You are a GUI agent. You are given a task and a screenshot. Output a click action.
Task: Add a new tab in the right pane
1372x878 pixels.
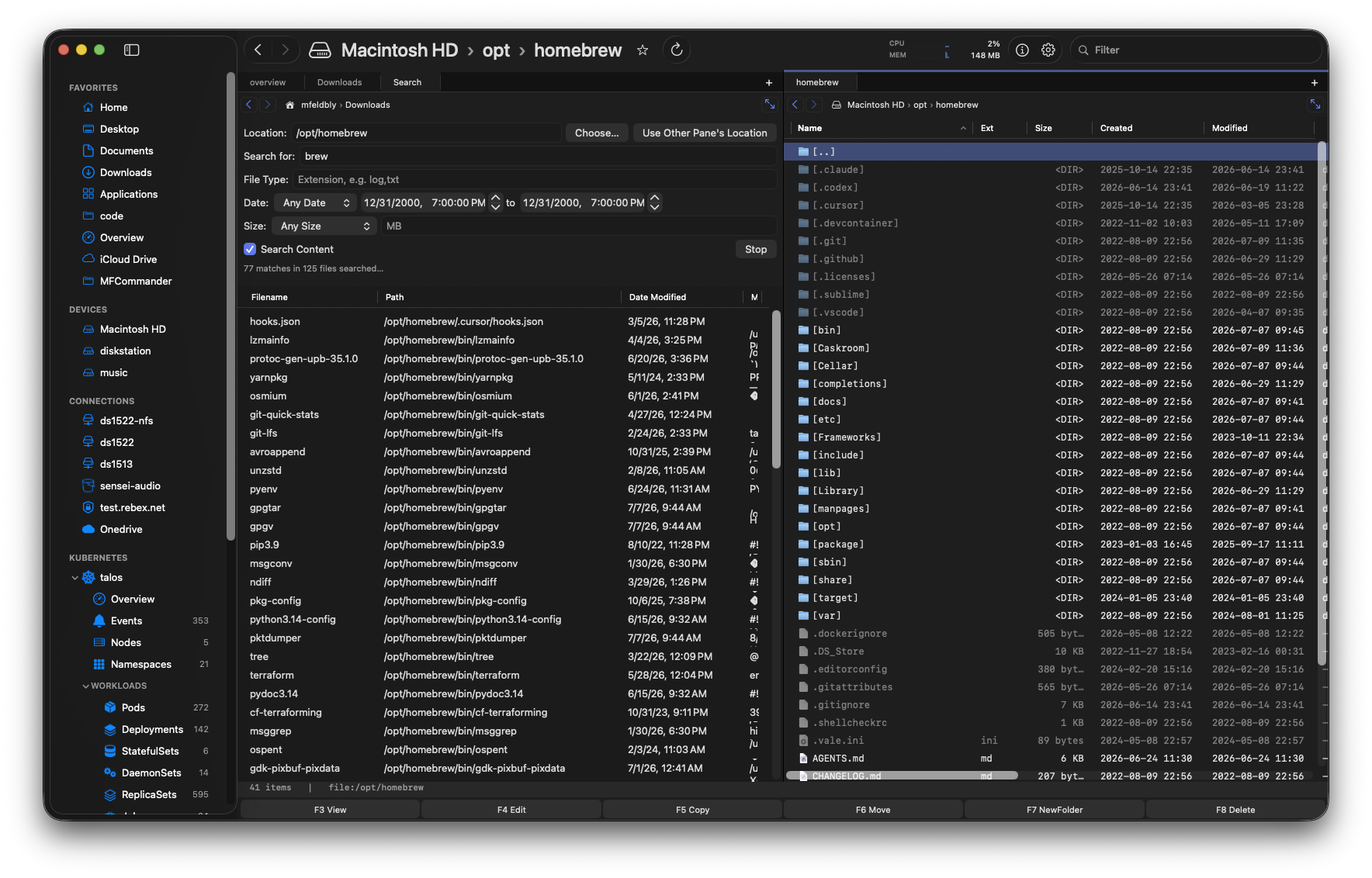click(1314, 82)
